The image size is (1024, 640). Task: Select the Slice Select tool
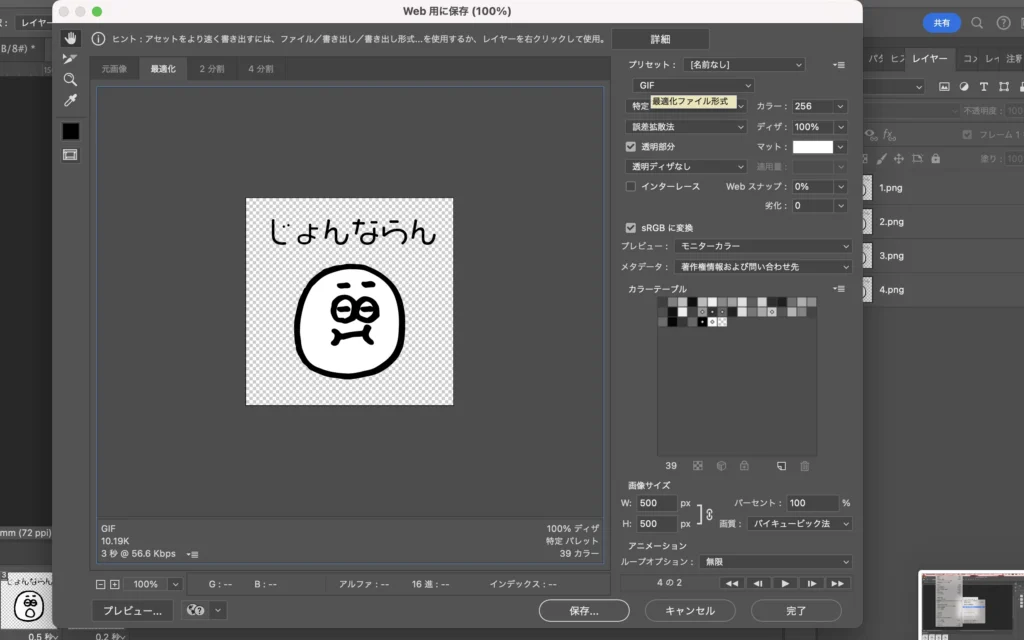(70, 59)
